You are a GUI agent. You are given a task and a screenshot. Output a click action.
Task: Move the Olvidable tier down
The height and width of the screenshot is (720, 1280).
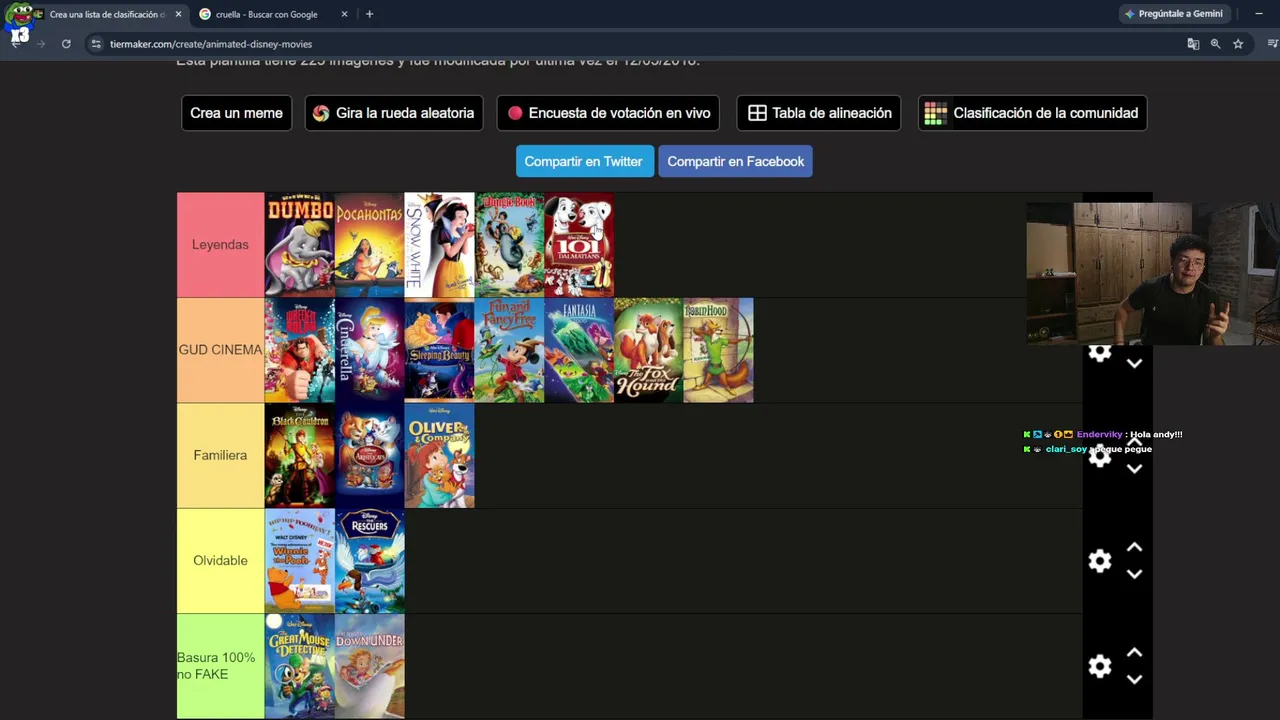[1134, 574]
